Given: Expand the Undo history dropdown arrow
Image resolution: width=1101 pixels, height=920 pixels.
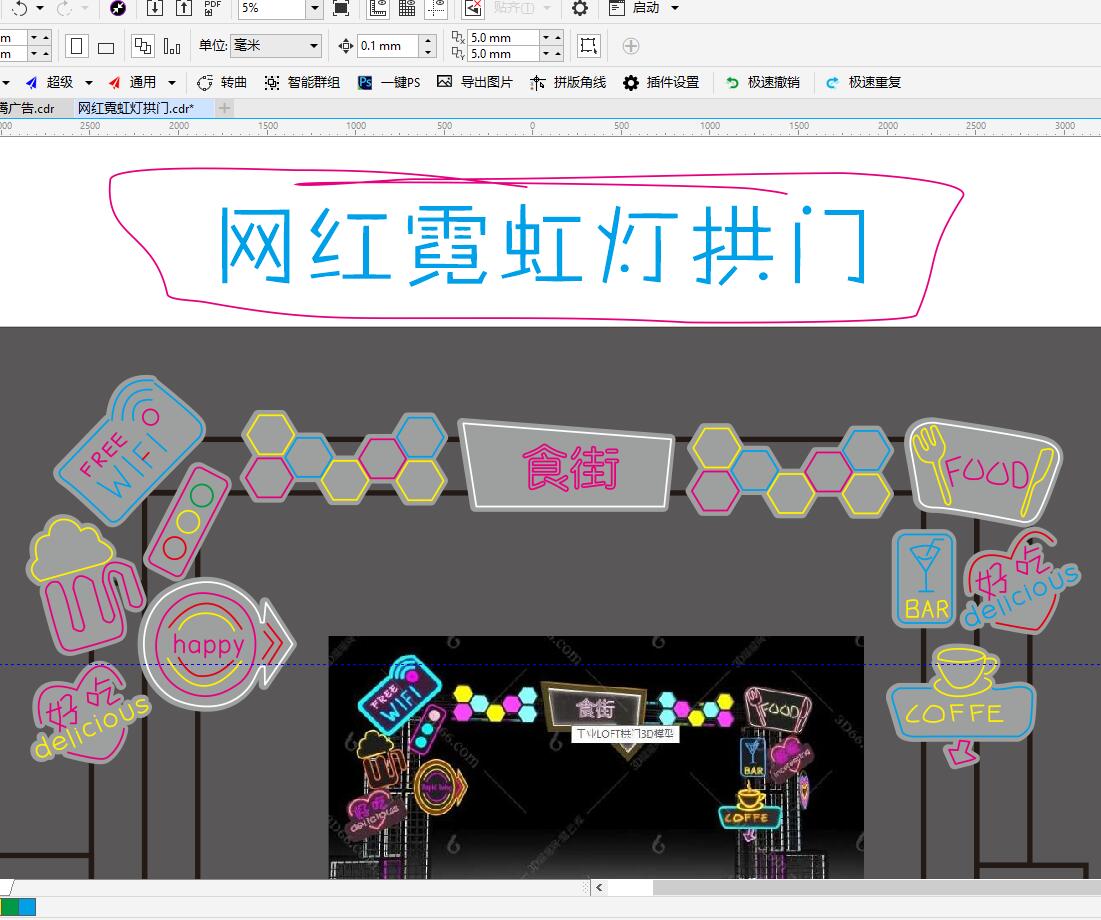Looking at the screenshot, I should [x=40, y=8].
